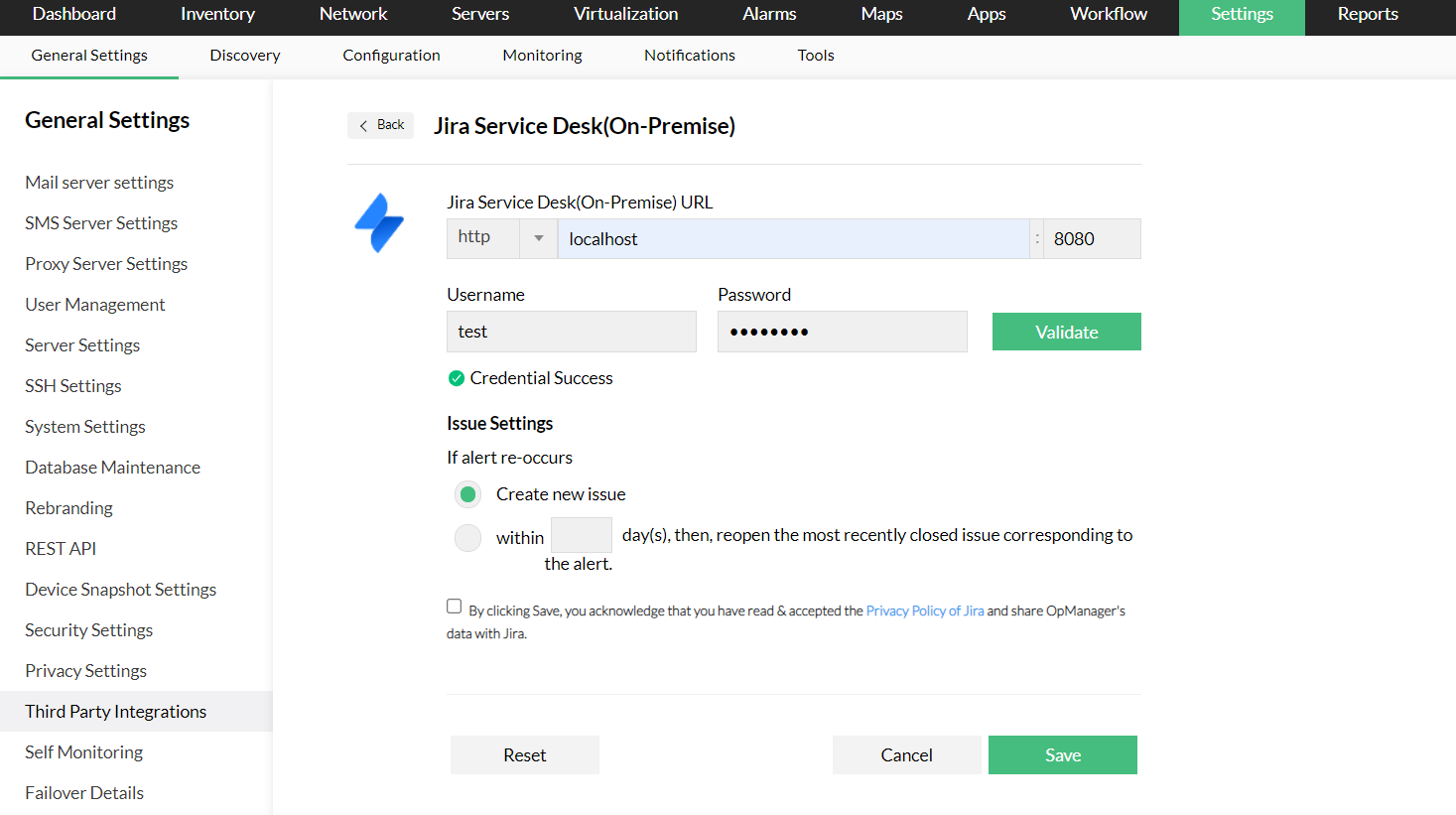Viewport: 1456px width, 815px height.
Task: Select the Create new issue radio button
Action: [x=466, y=493]
